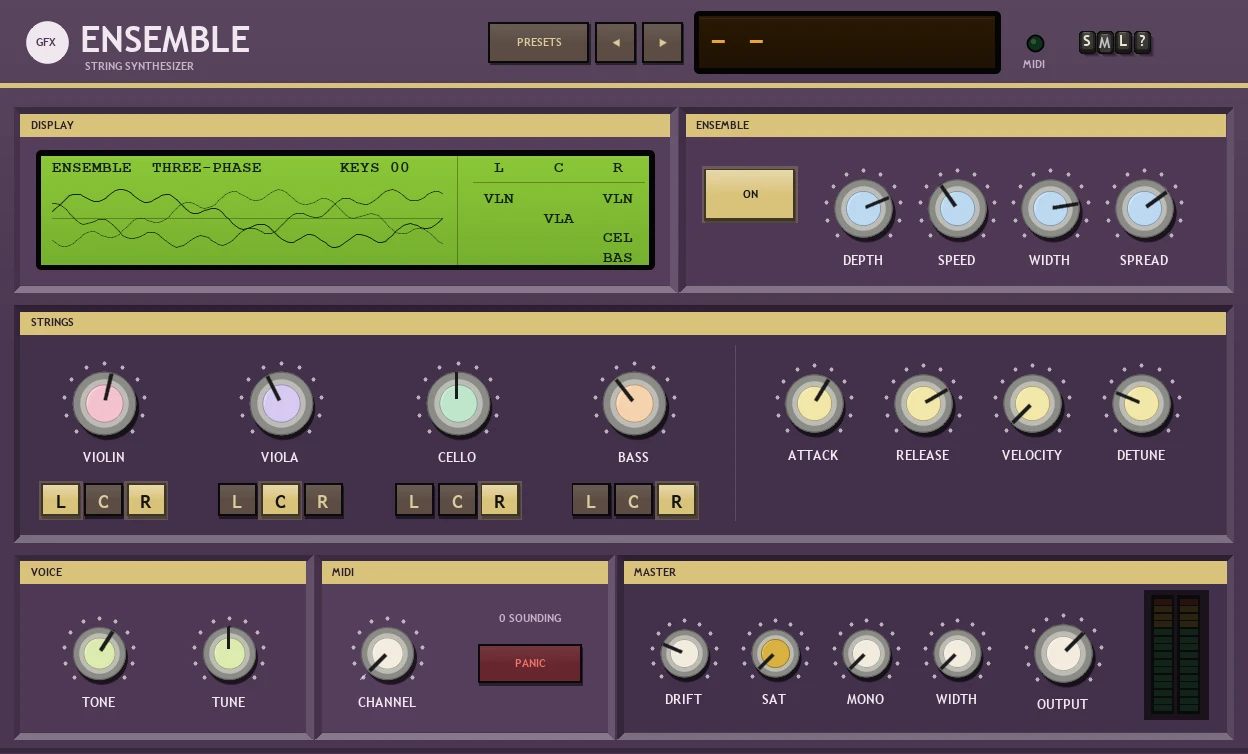Click the master WIDTH knob

click(x=956, y=654)
